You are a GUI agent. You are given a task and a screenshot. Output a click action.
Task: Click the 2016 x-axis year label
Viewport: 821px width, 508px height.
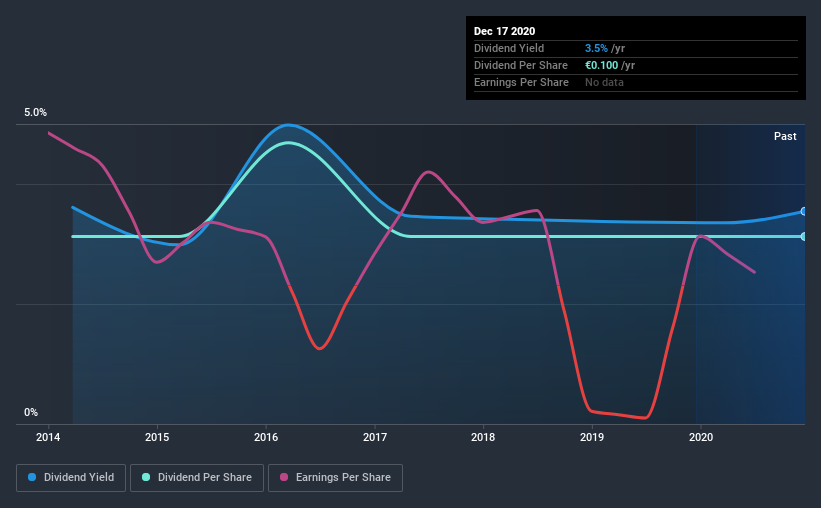266,437
